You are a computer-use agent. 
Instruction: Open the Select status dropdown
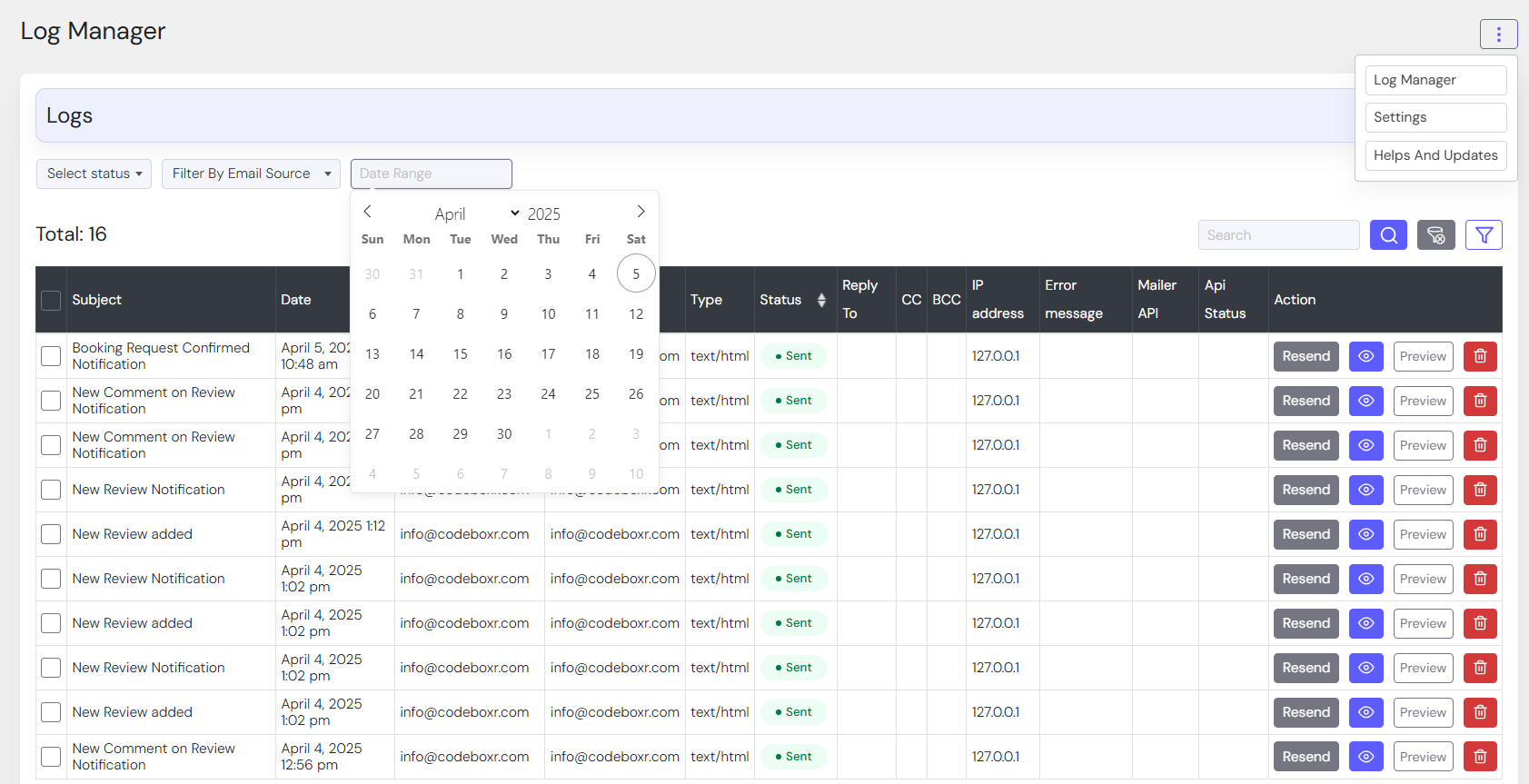coord(94,174)
